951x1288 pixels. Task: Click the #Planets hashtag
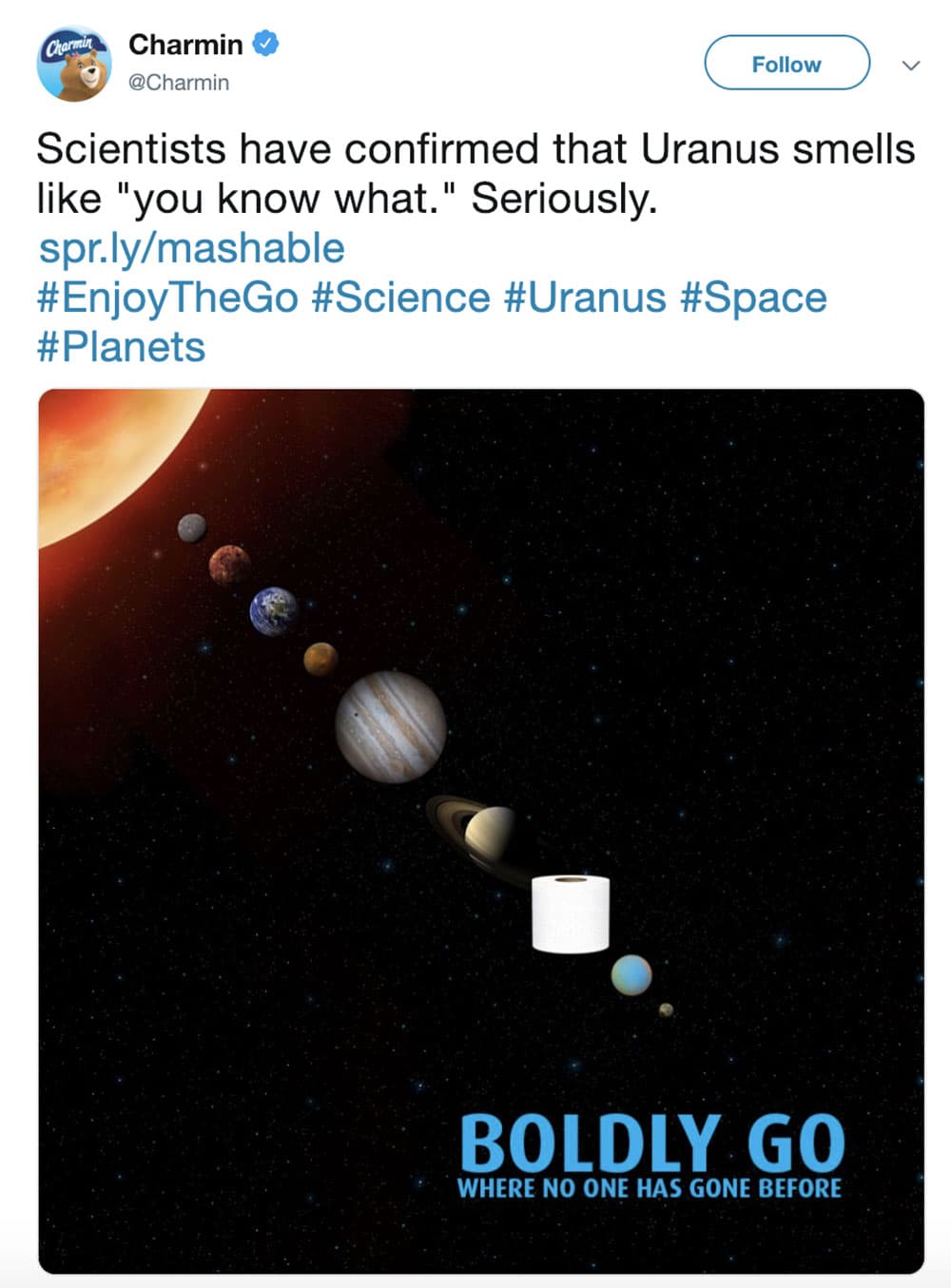[x=121, y=347]
